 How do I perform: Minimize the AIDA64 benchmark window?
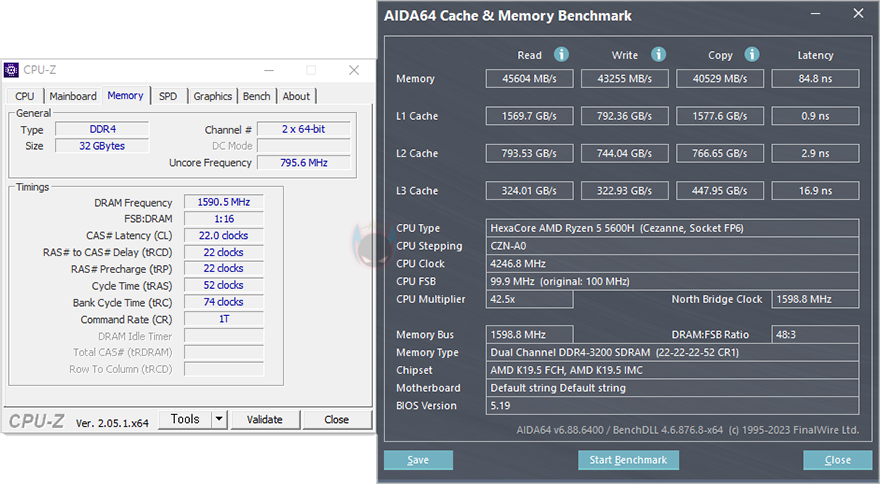[x=817, y=13]
